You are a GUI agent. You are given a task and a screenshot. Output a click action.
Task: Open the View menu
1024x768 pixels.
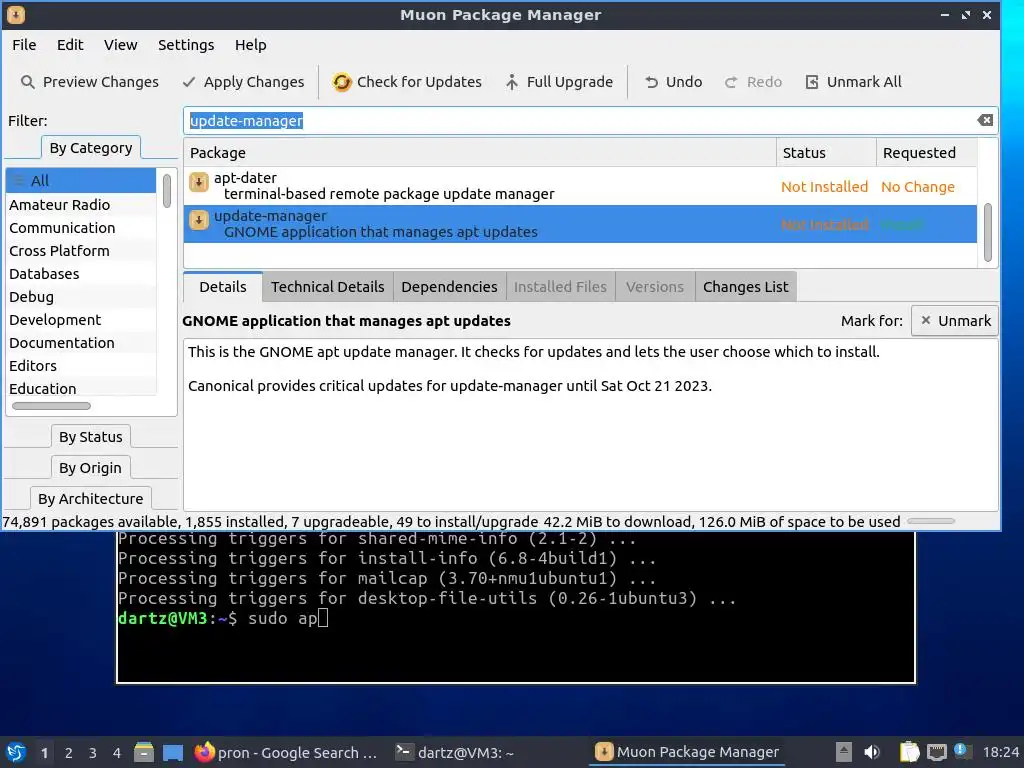120,45
